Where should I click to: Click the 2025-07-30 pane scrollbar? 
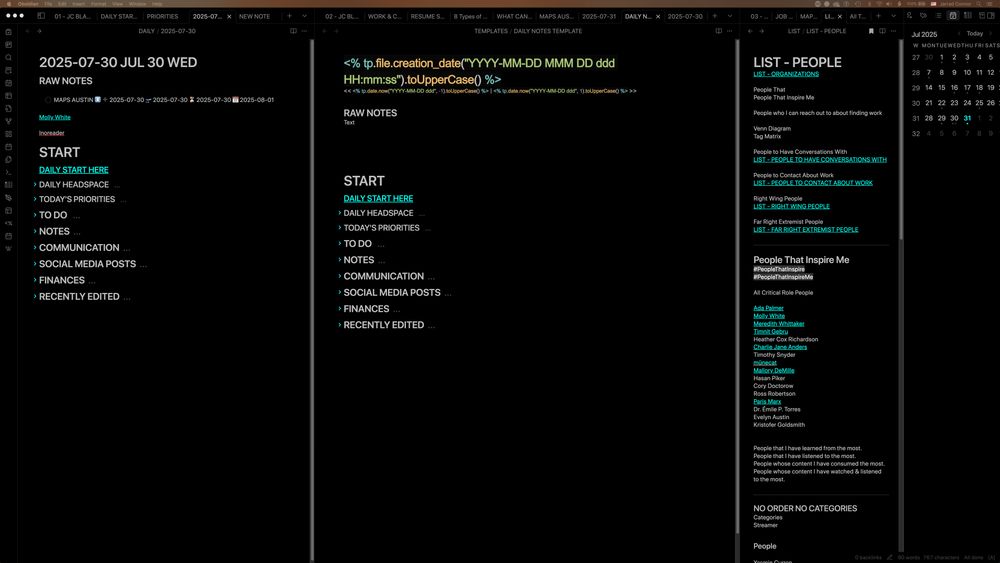pos(312,300)
